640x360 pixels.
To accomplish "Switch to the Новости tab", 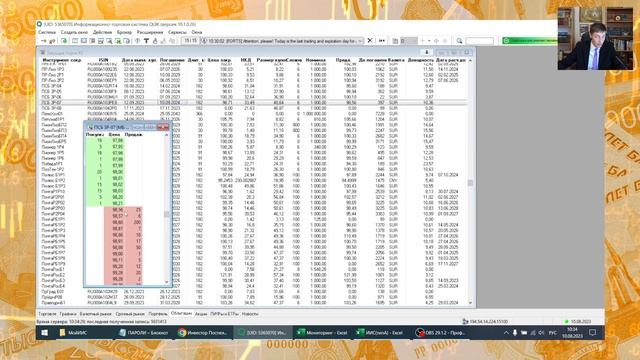I will 250,314.
